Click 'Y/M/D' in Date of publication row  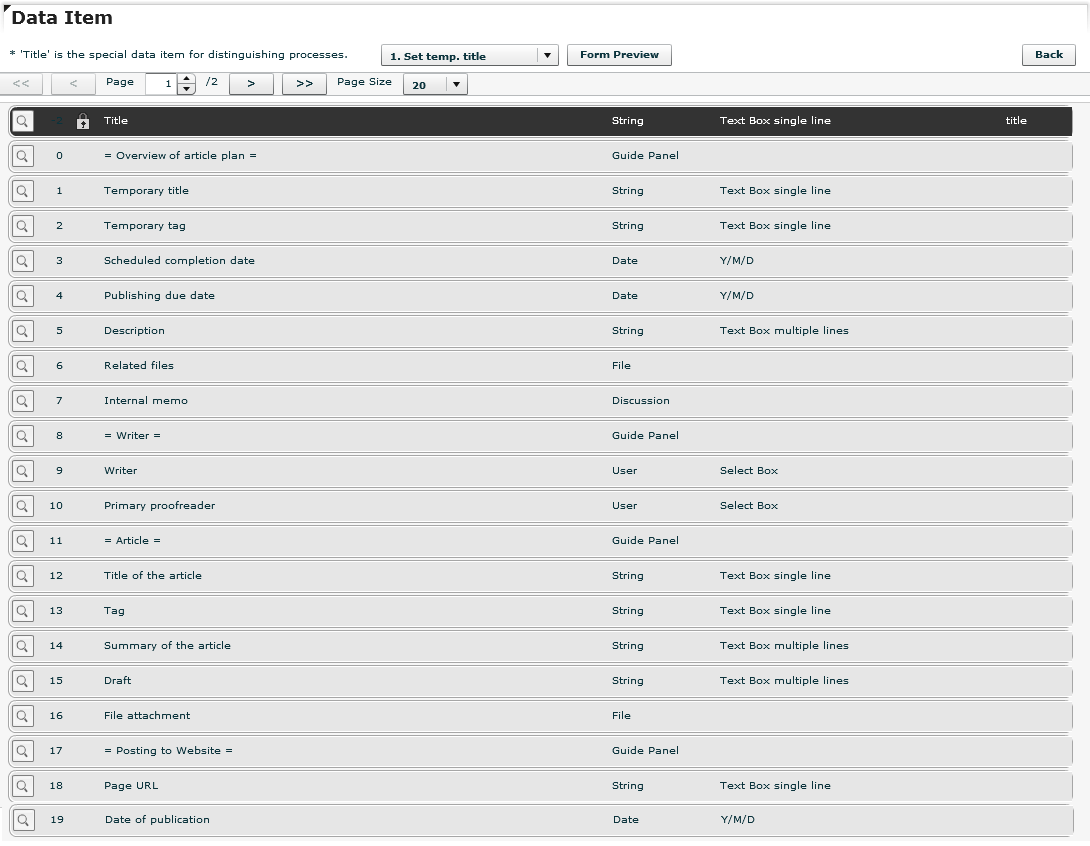pyautogui.click(x=738, y=820)
